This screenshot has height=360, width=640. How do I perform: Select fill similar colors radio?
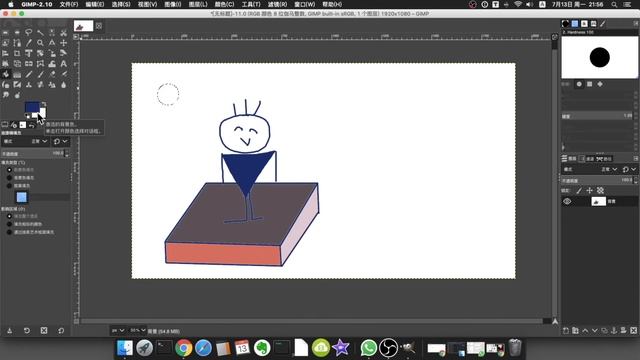(9, 224)
